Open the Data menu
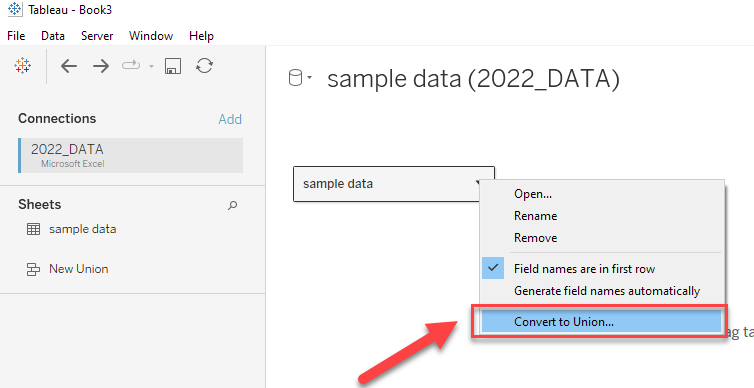754x388 pixels. point(53,36)
